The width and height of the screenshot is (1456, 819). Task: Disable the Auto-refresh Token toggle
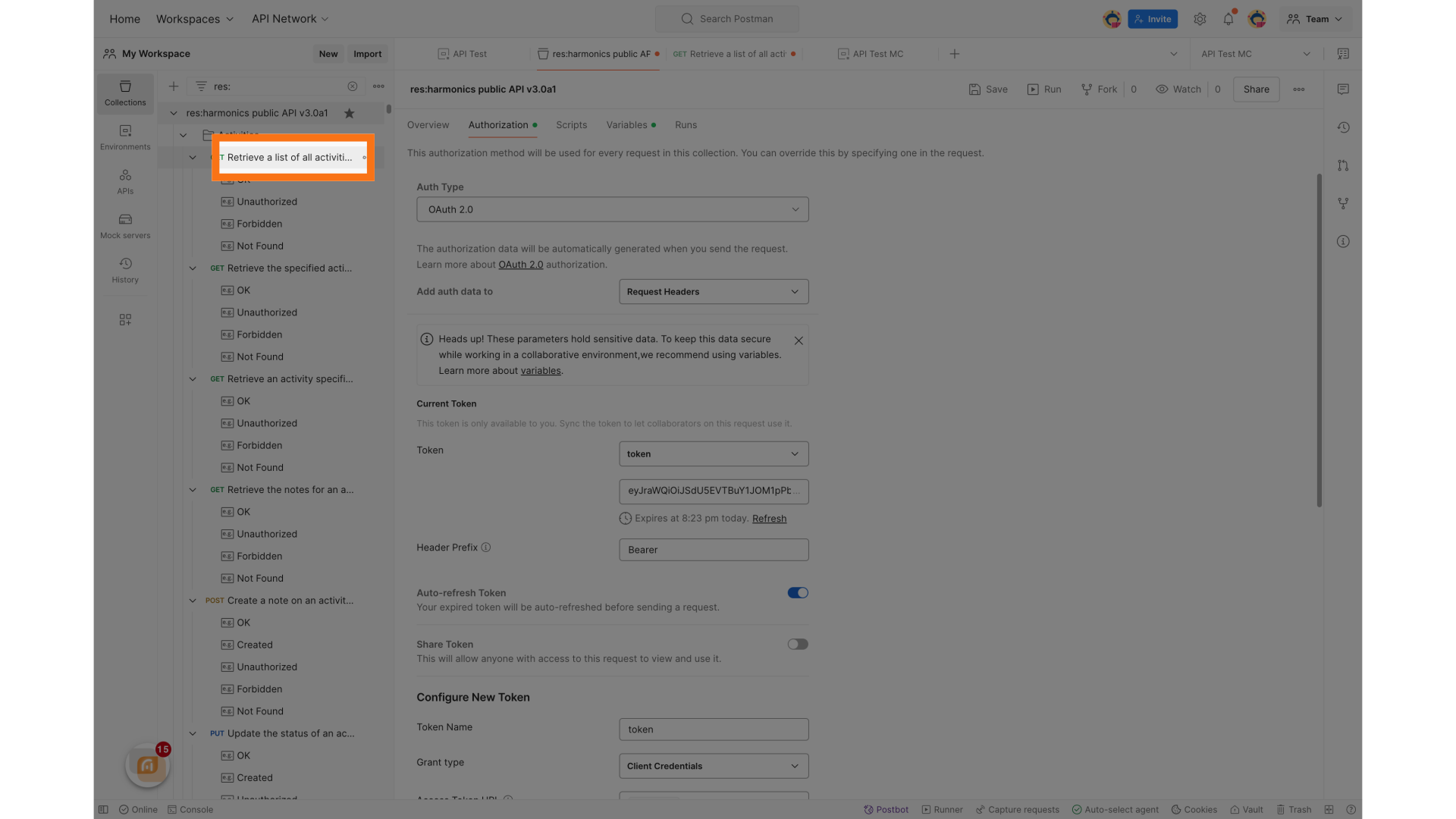pyautogui.click(x=797, y=592)
